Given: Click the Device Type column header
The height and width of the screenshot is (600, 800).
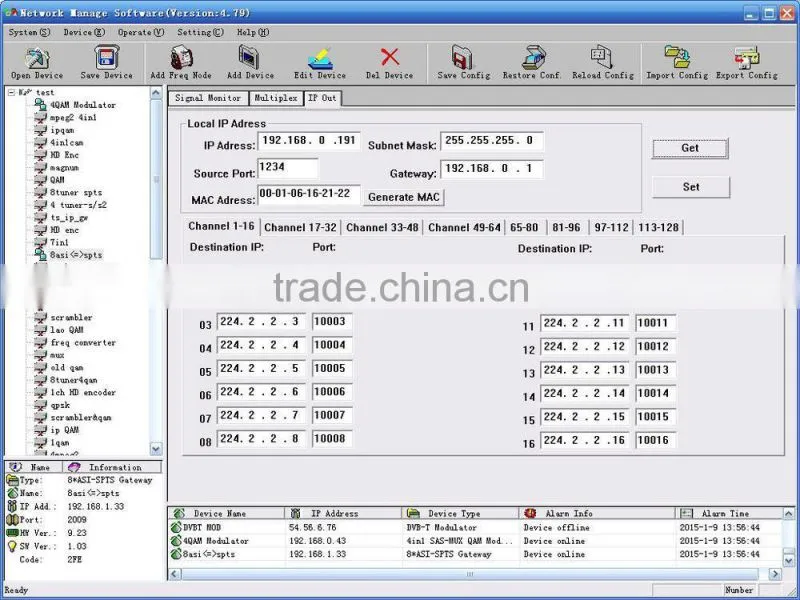Looking at the screenshot, I should point(460,513).
